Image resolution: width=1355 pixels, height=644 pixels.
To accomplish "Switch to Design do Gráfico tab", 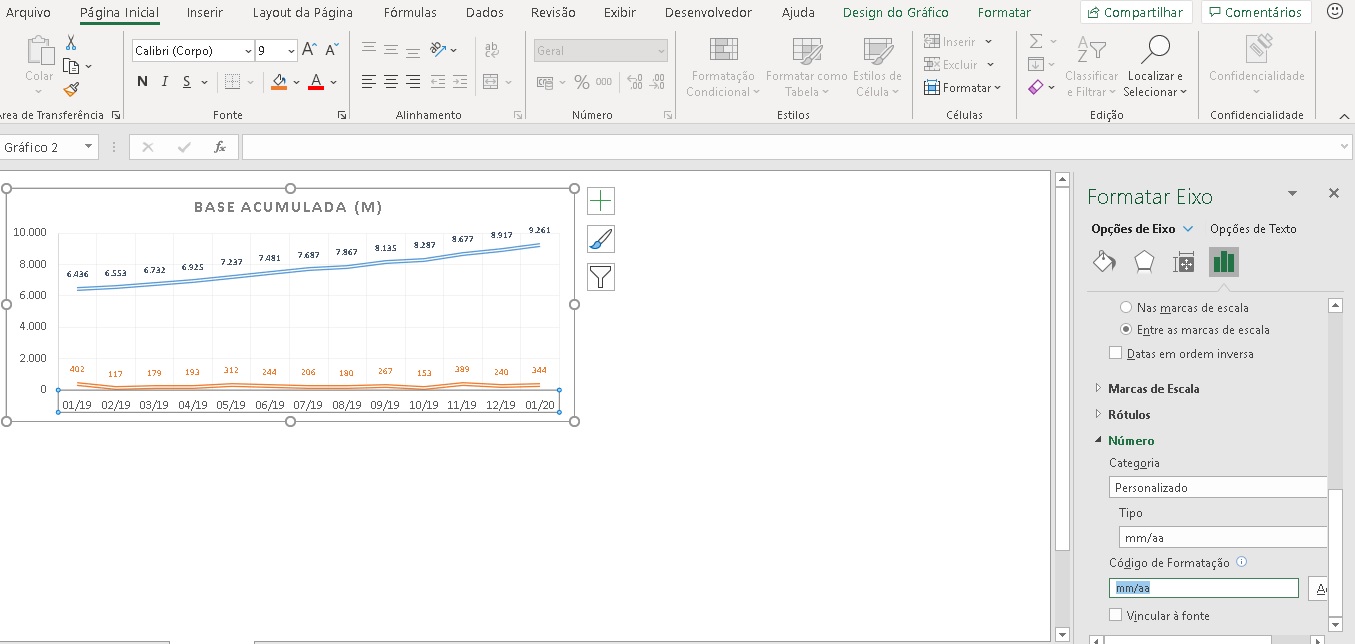I will (896, 13).
